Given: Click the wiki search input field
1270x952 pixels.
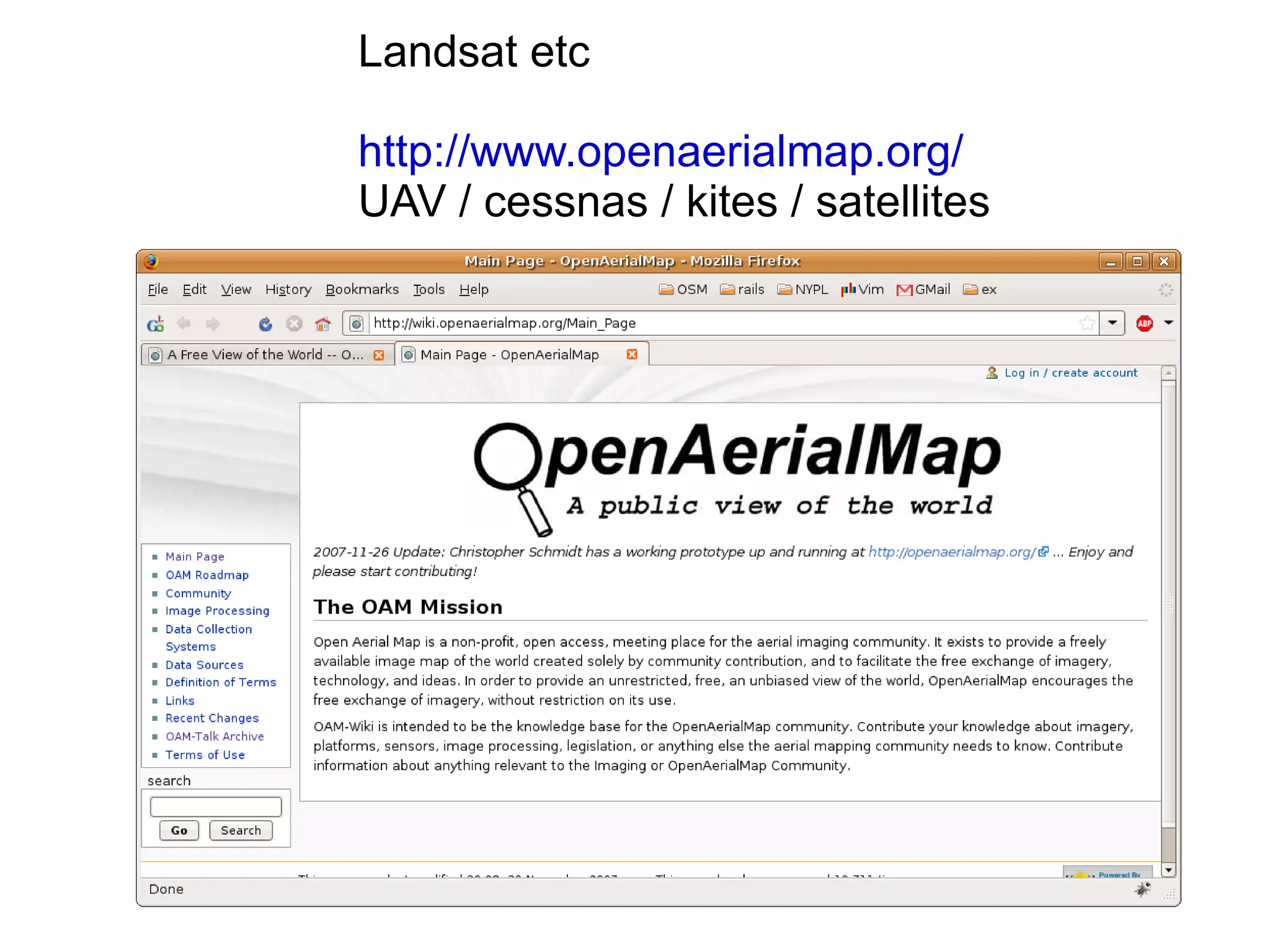Looking at the screenshot, I should pyautogui.click(x=216, y=807).
